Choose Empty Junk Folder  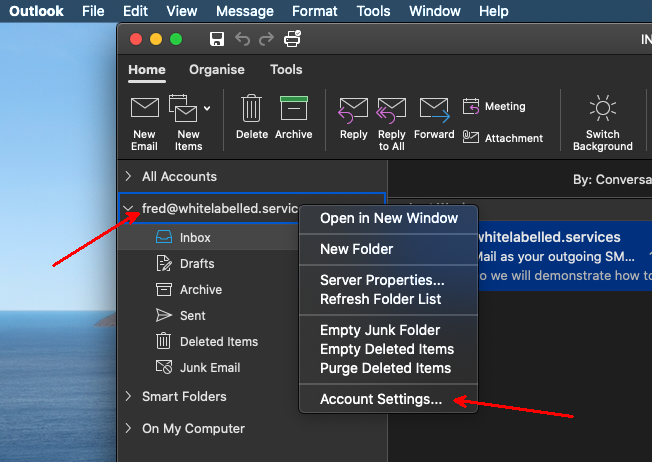point(388,330)
